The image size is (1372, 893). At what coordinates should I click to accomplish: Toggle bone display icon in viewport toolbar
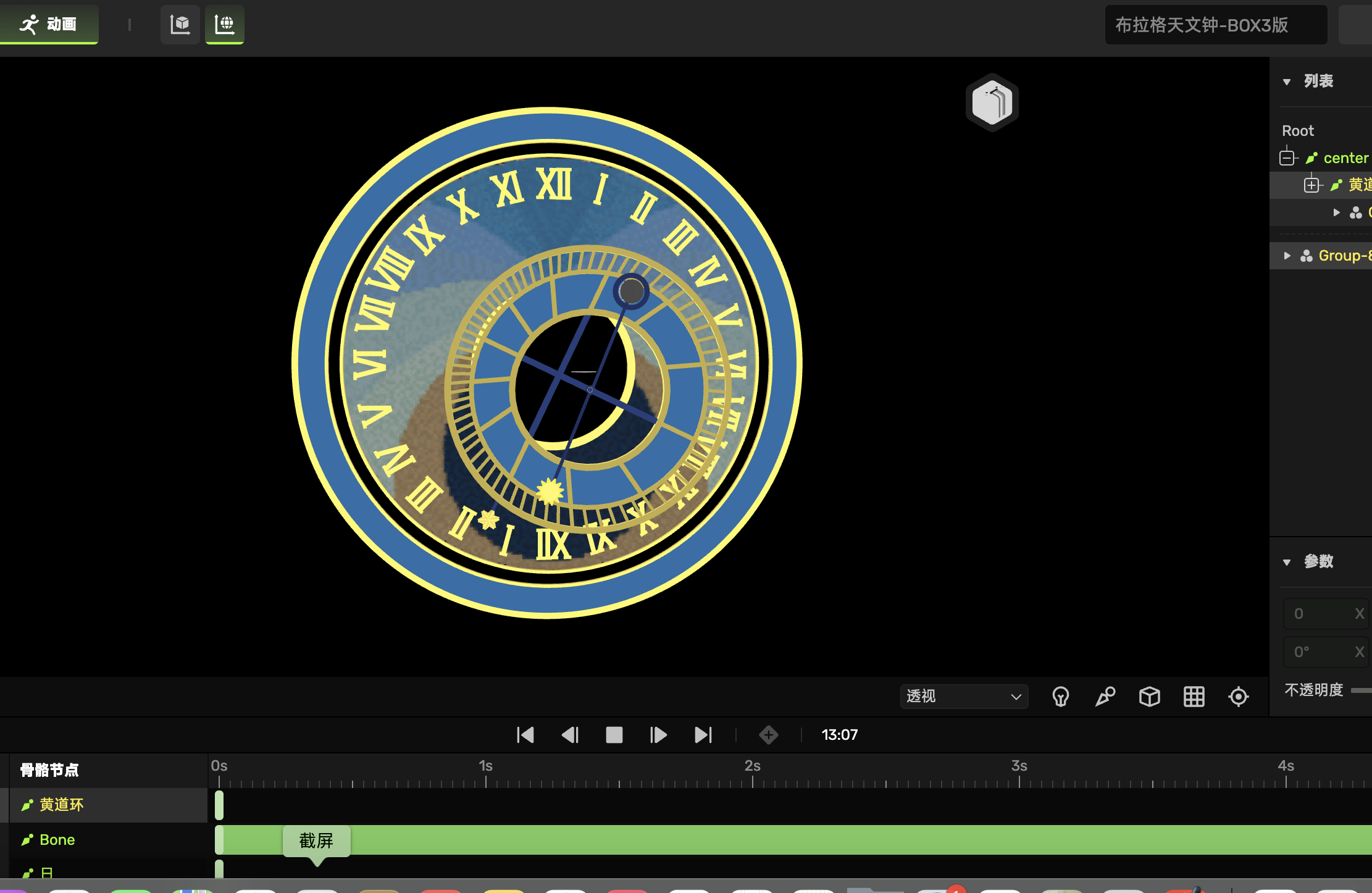(1105, 697)
